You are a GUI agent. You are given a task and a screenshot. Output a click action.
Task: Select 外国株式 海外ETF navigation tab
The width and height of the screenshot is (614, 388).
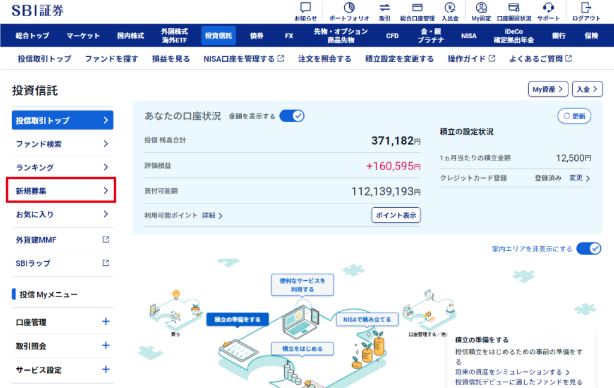pyautogui.click(x=175, y=36)
